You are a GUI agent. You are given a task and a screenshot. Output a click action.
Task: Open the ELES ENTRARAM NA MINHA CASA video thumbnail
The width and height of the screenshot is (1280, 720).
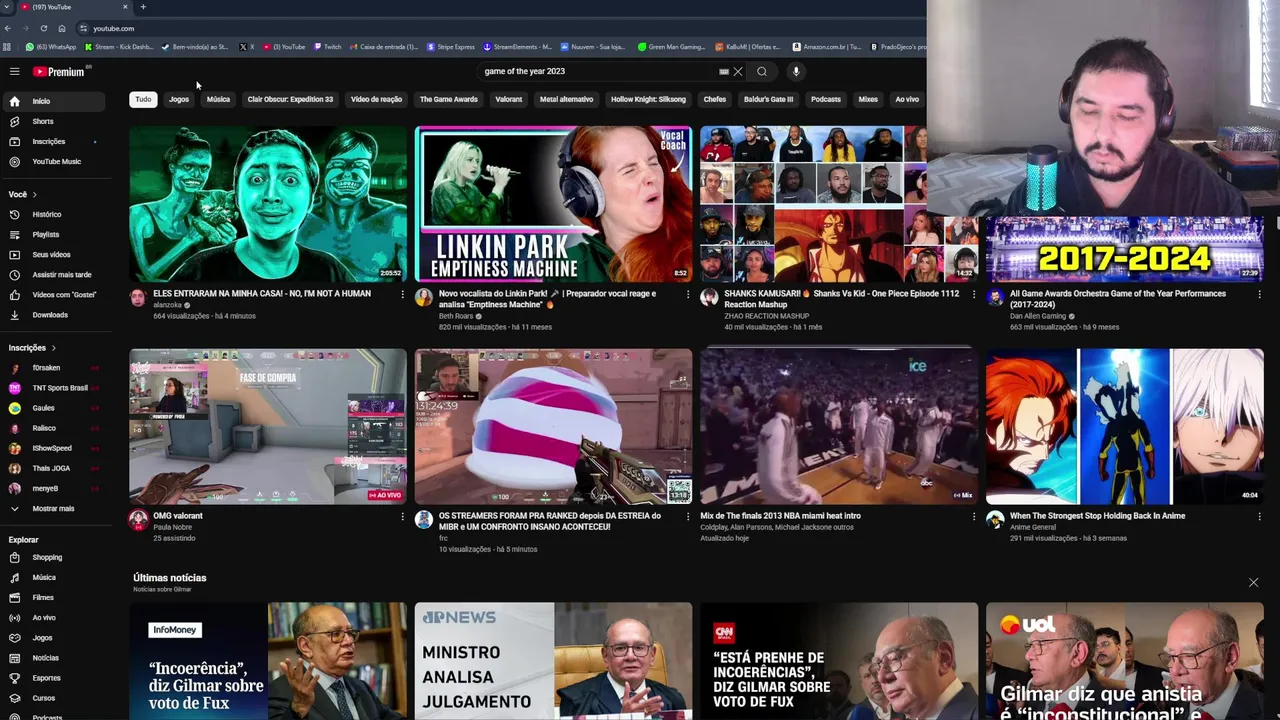268,204
